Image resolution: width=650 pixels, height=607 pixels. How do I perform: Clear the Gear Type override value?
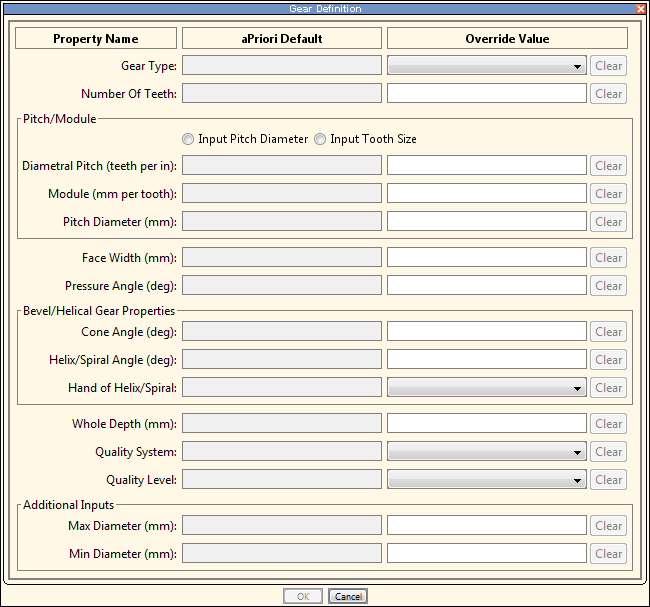[x=608, y=66]
